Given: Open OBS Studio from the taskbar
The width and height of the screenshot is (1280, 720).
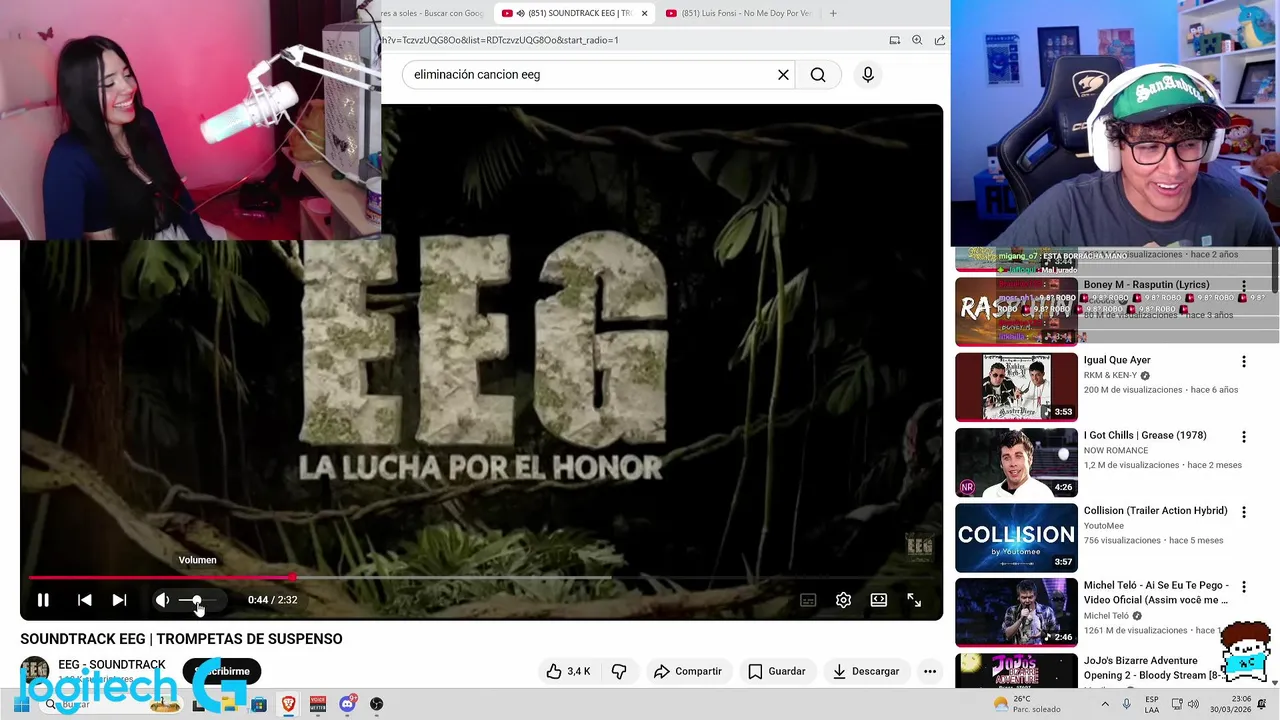Looking at the screenshot, I should (x=376, y=704).
